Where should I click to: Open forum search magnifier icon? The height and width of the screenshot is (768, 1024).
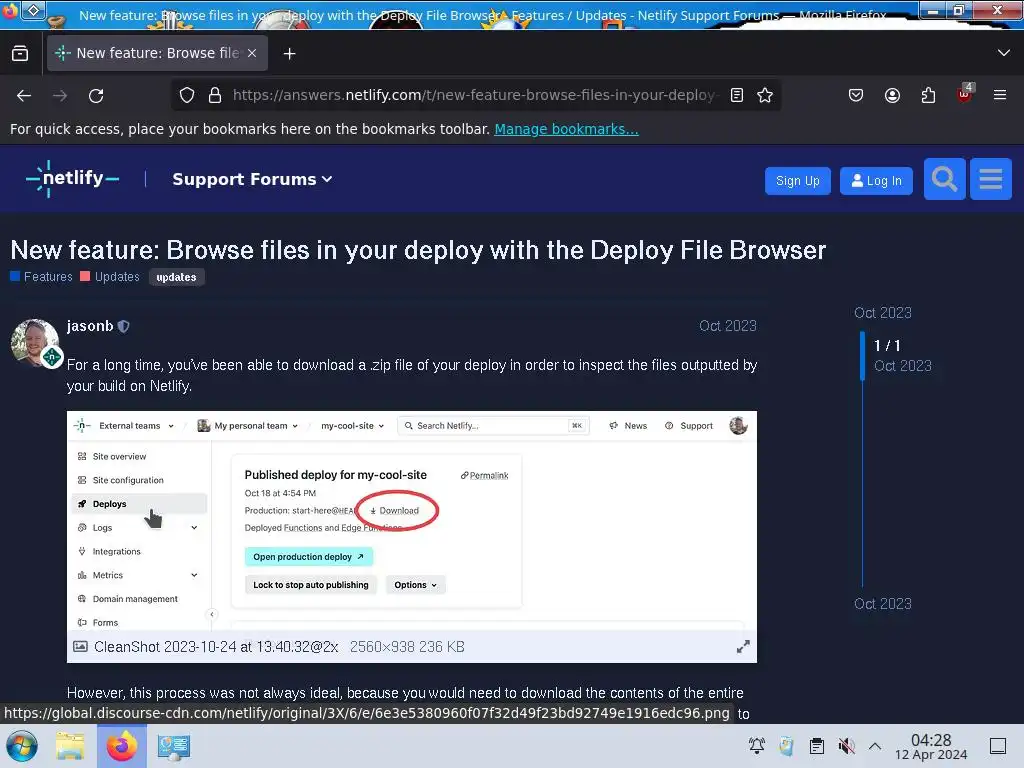point(944,179)
